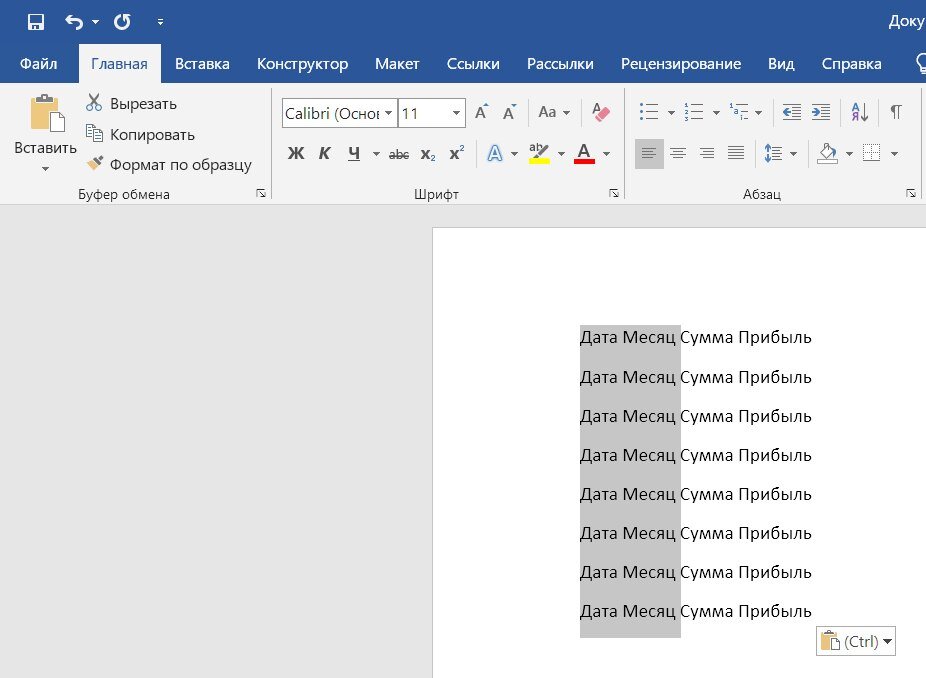Image resolution: width=926 pixels, height=678 pixels.
Task: Toggle underline with the Ч button
Action: [354, 154]
